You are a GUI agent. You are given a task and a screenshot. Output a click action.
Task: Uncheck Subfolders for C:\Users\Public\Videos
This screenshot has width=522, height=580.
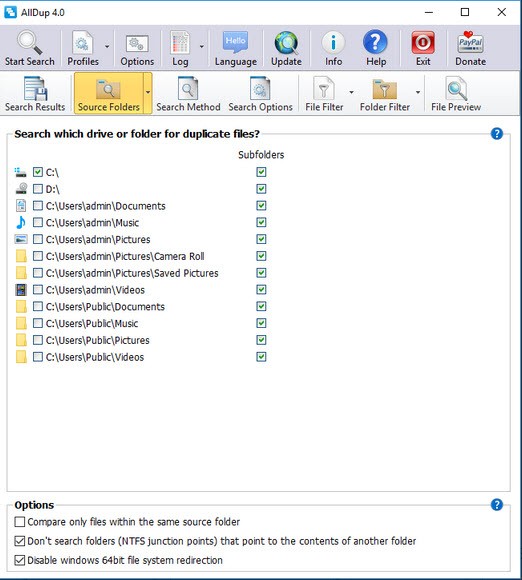[261, 357]
